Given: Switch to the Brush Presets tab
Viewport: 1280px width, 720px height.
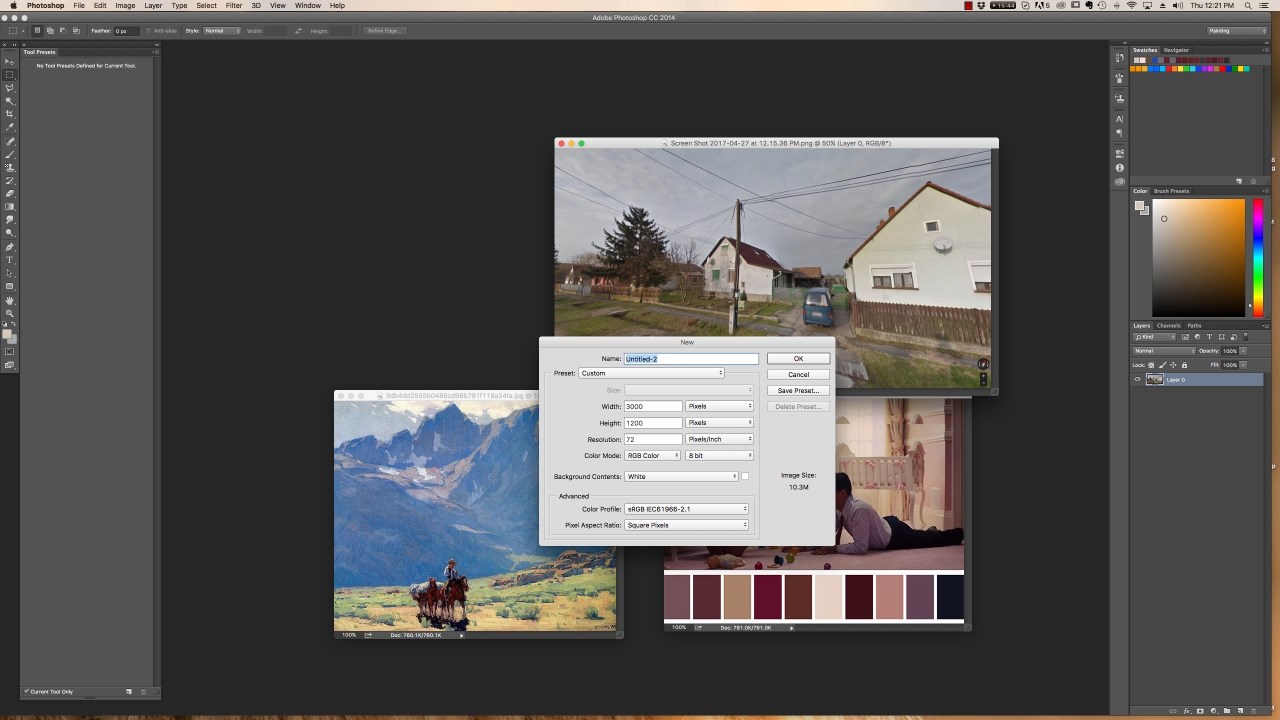Looking at the screenshot, I should (x=1171, y=191).
